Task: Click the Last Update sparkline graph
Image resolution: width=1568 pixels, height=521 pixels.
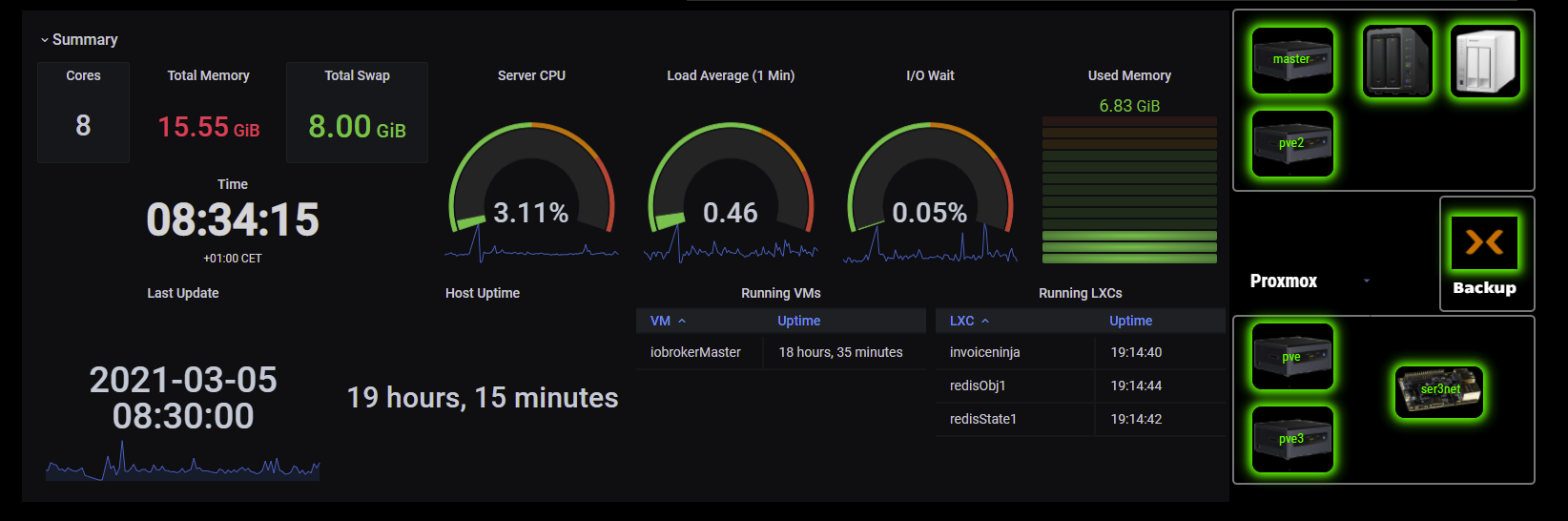Action: 183,460
